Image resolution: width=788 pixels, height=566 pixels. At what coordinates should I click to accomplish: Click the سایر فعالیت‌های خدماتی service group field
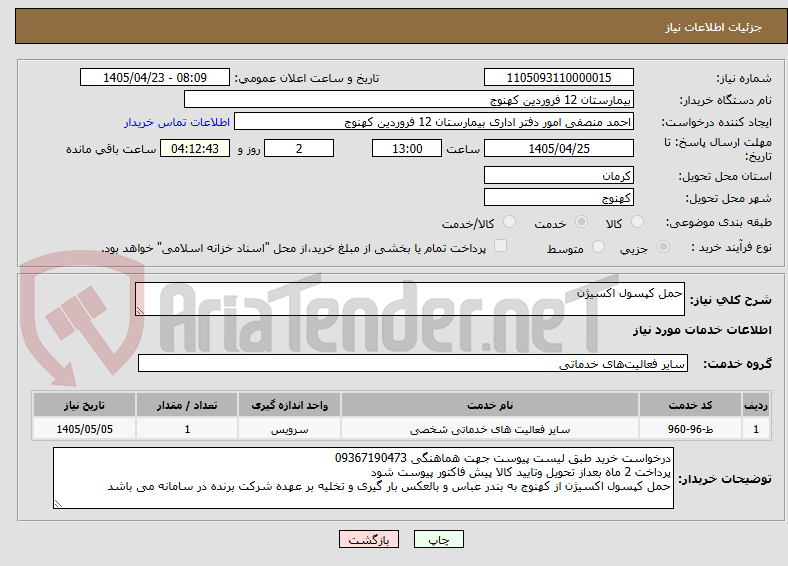413,363
